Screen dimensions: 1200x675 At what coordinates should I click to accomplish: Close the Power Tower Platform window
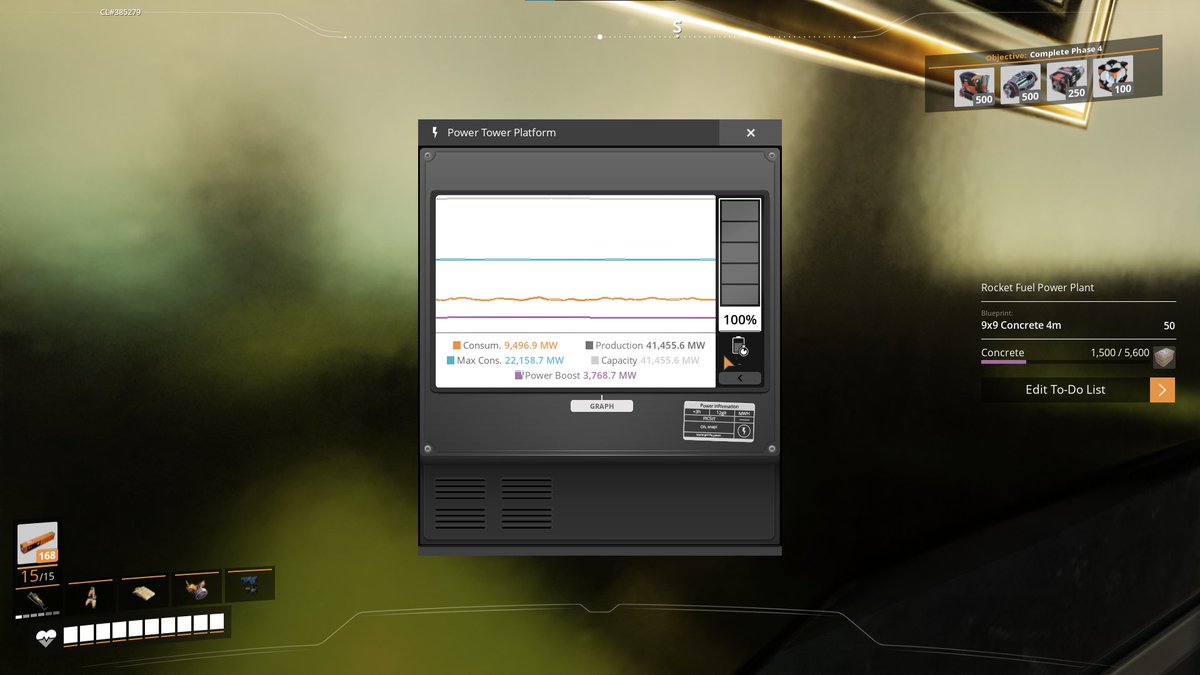pos(751,133)
